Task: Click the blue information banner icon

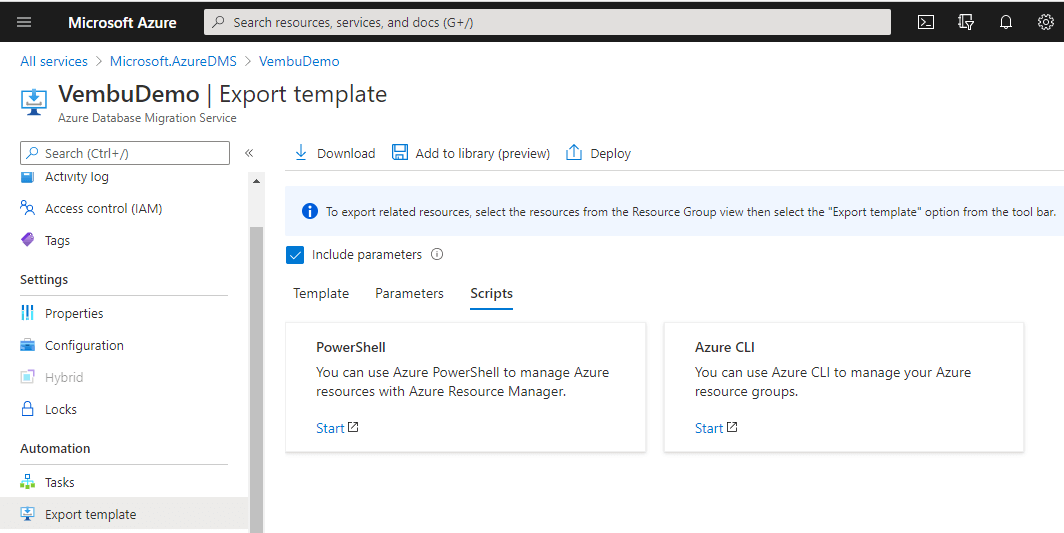Action: (x=309, y=211)
